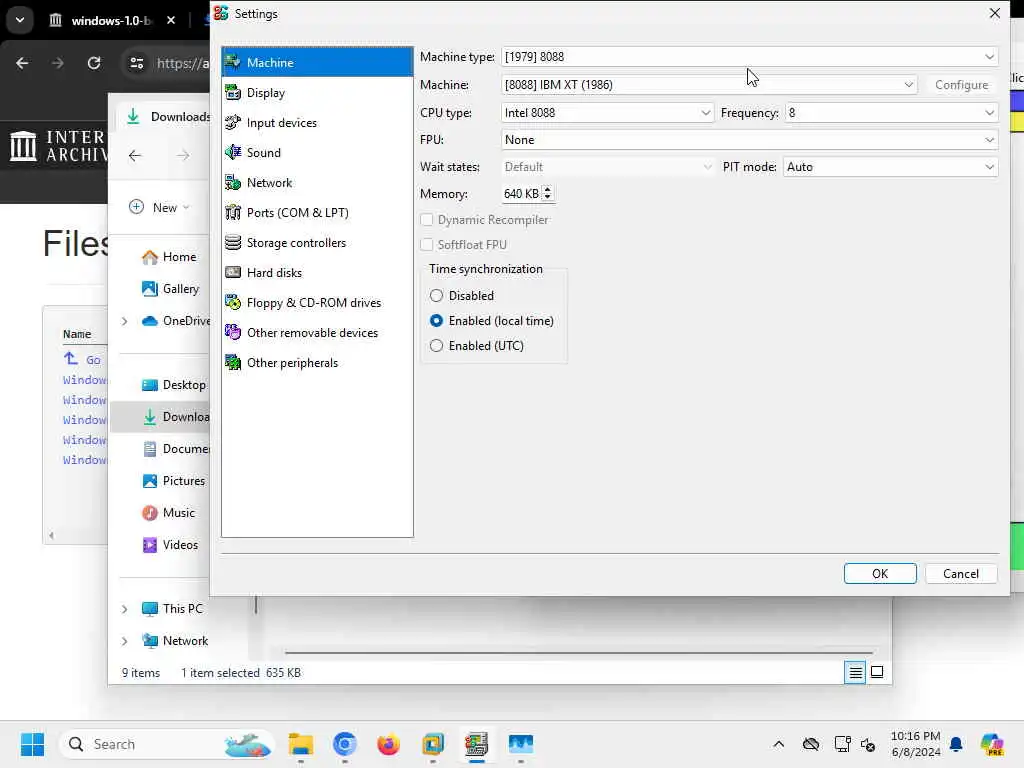Go back in File Explorer window
The height and width of the screenshot is (768, 1024).
pos(135,155)
